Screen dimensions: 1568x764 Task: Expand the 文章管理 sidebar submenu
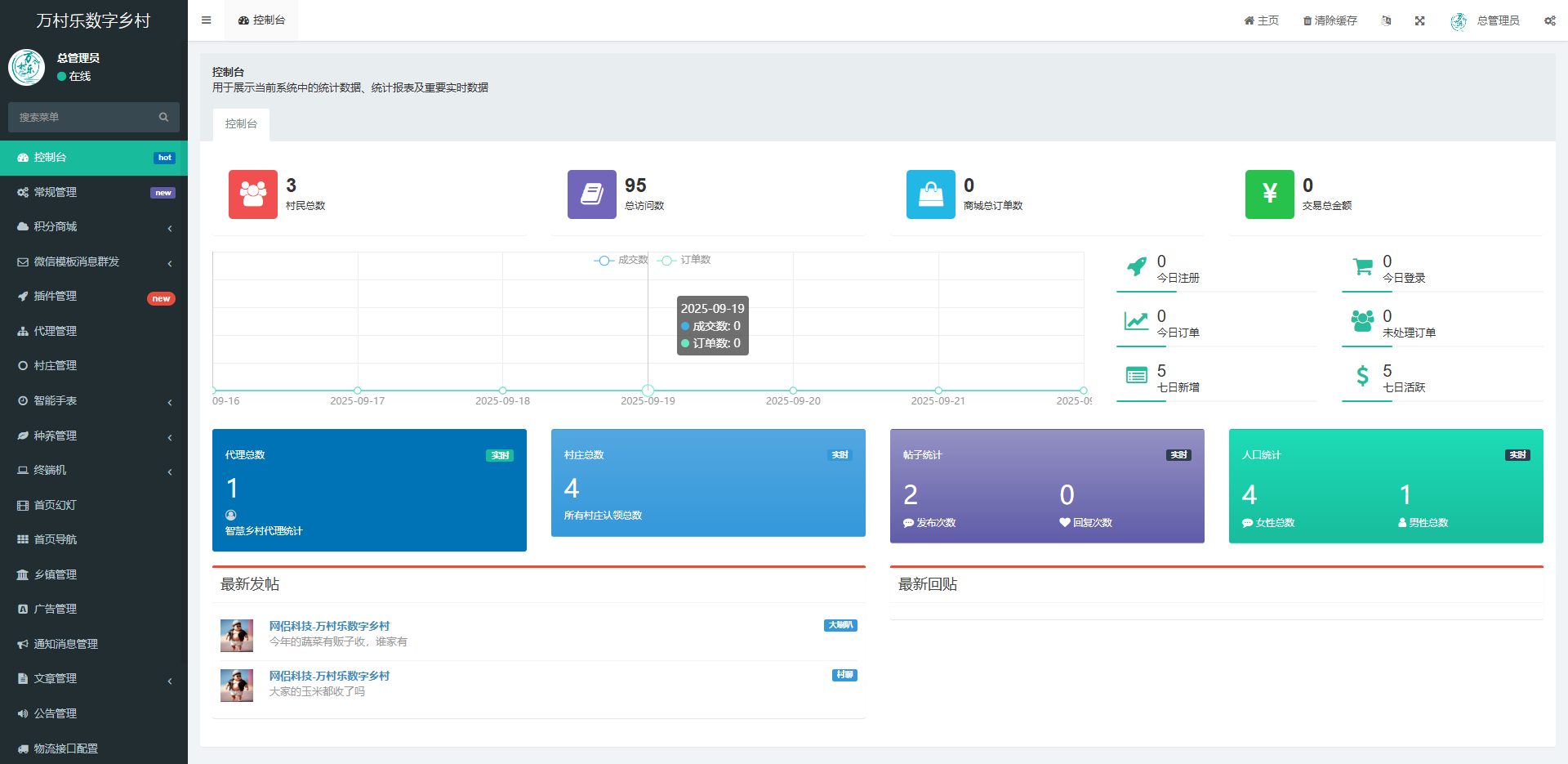(x=94, y=679)
